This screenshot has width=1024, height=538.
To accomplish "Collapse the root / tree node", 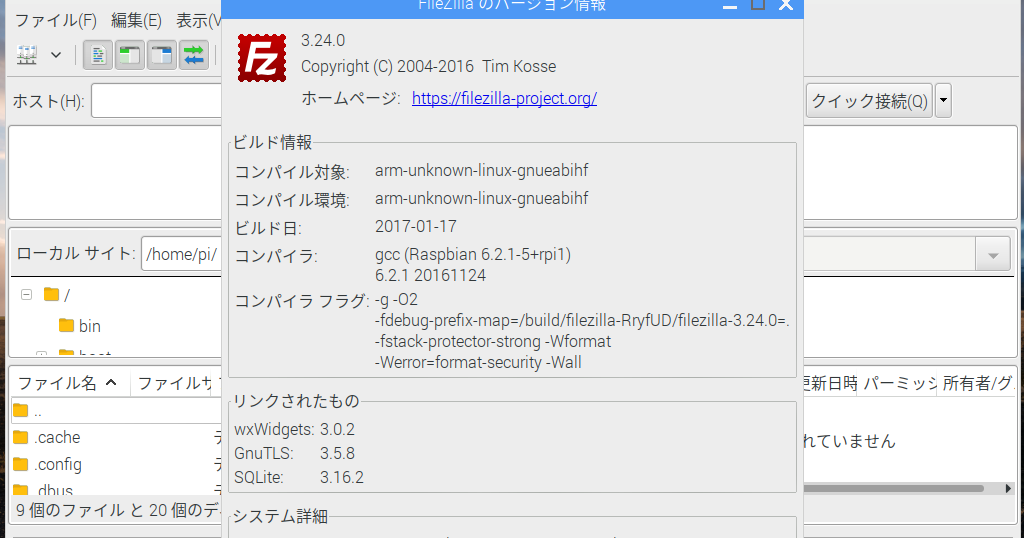I will (x=26, y=294).
